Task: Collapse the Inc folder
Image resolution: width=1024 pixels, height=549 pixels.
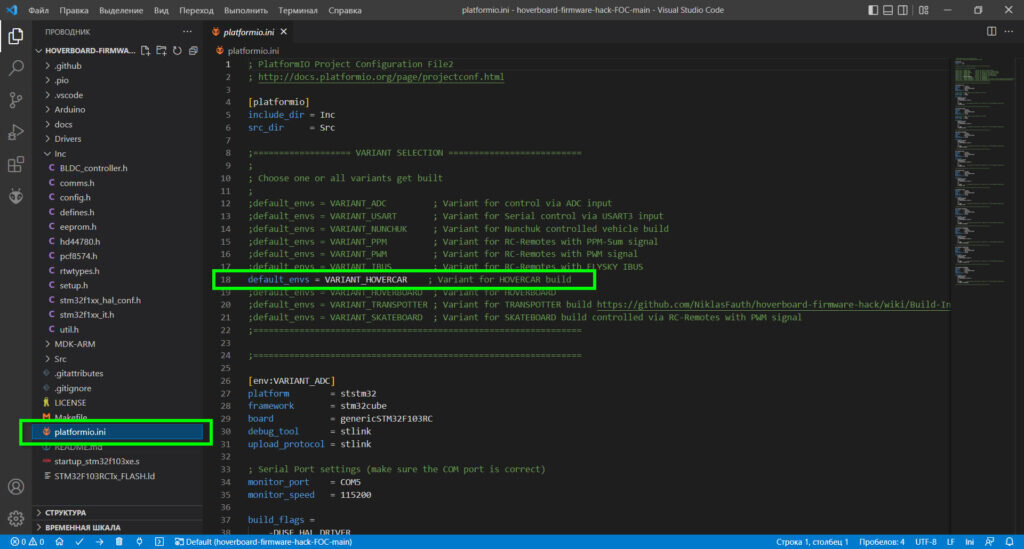Action: pos(118,153)
